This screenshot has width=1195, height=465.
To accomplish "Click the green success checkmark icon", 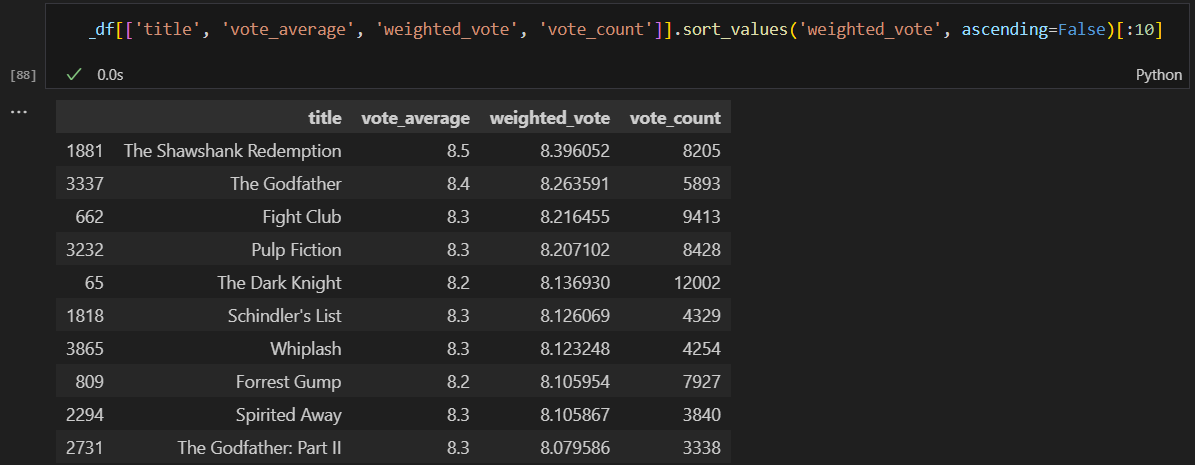I will coord(74,75).
